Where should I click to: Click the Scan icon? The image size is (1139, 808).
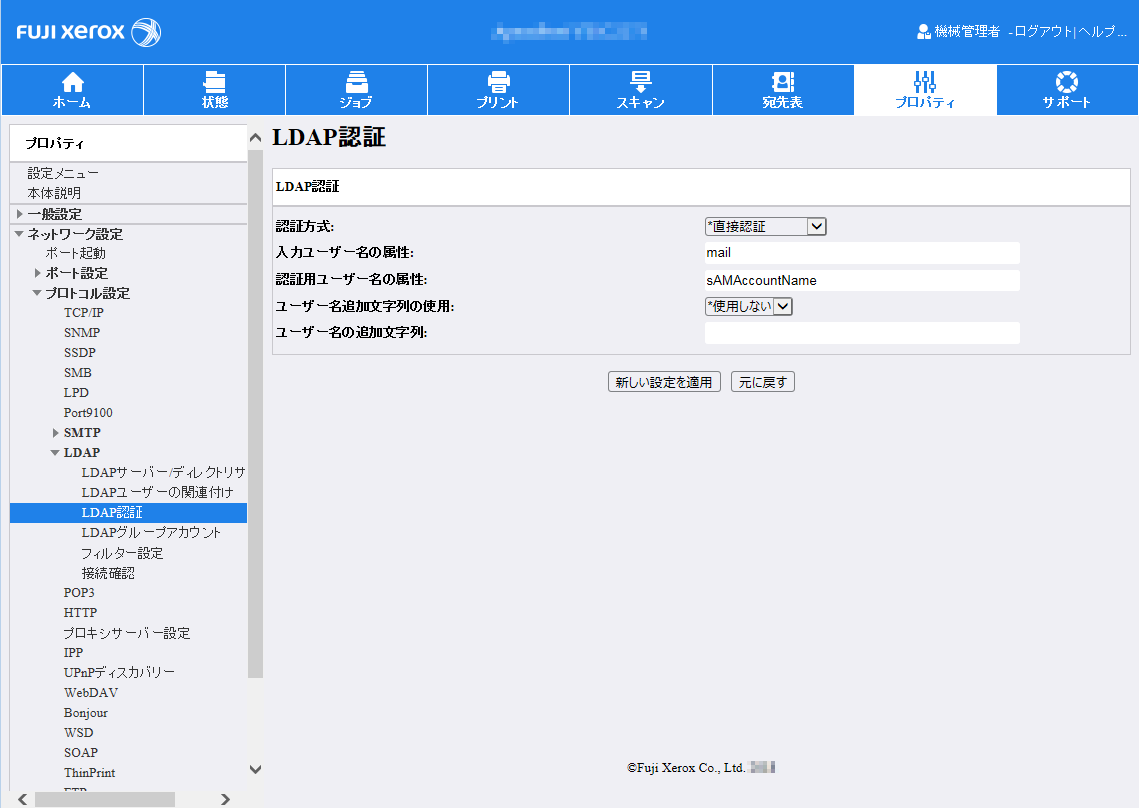(x=640, y=82)
